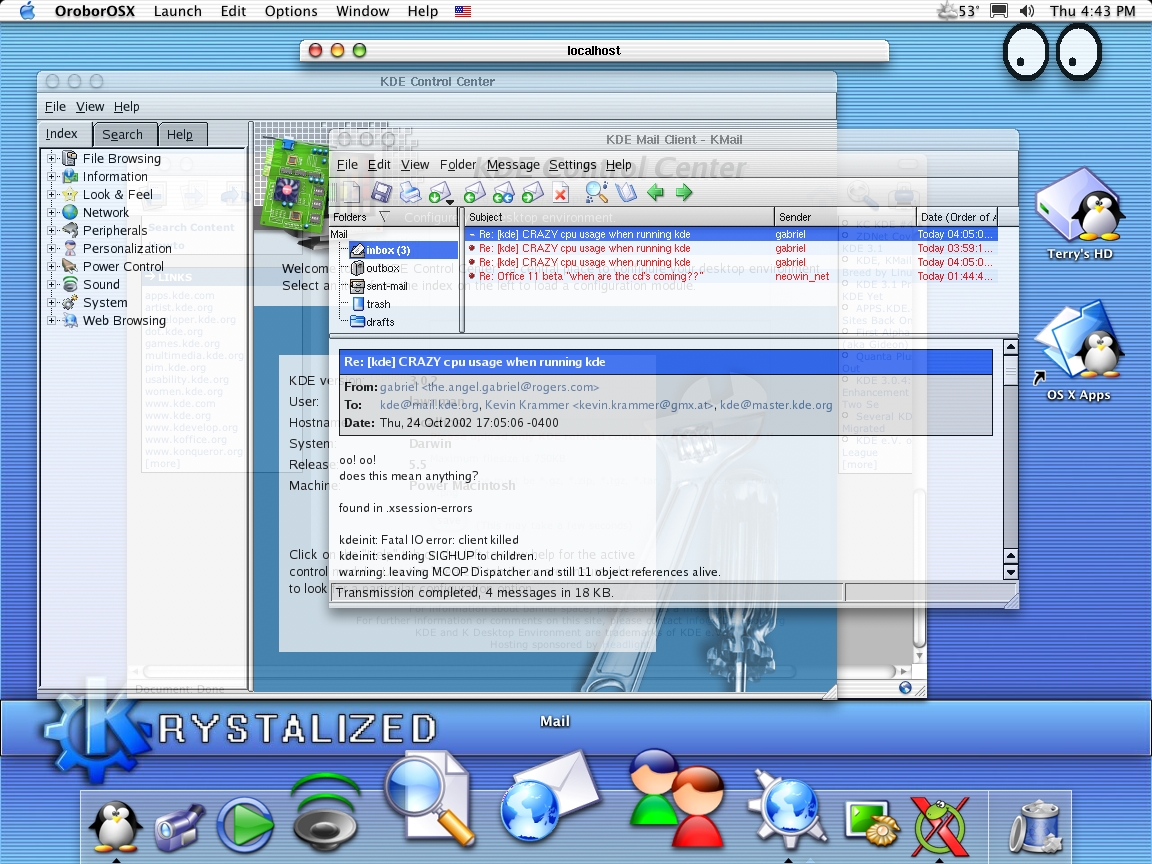
Task: Open the dropdown arrow beside Check Mail icon
Action: coord(450,201)
